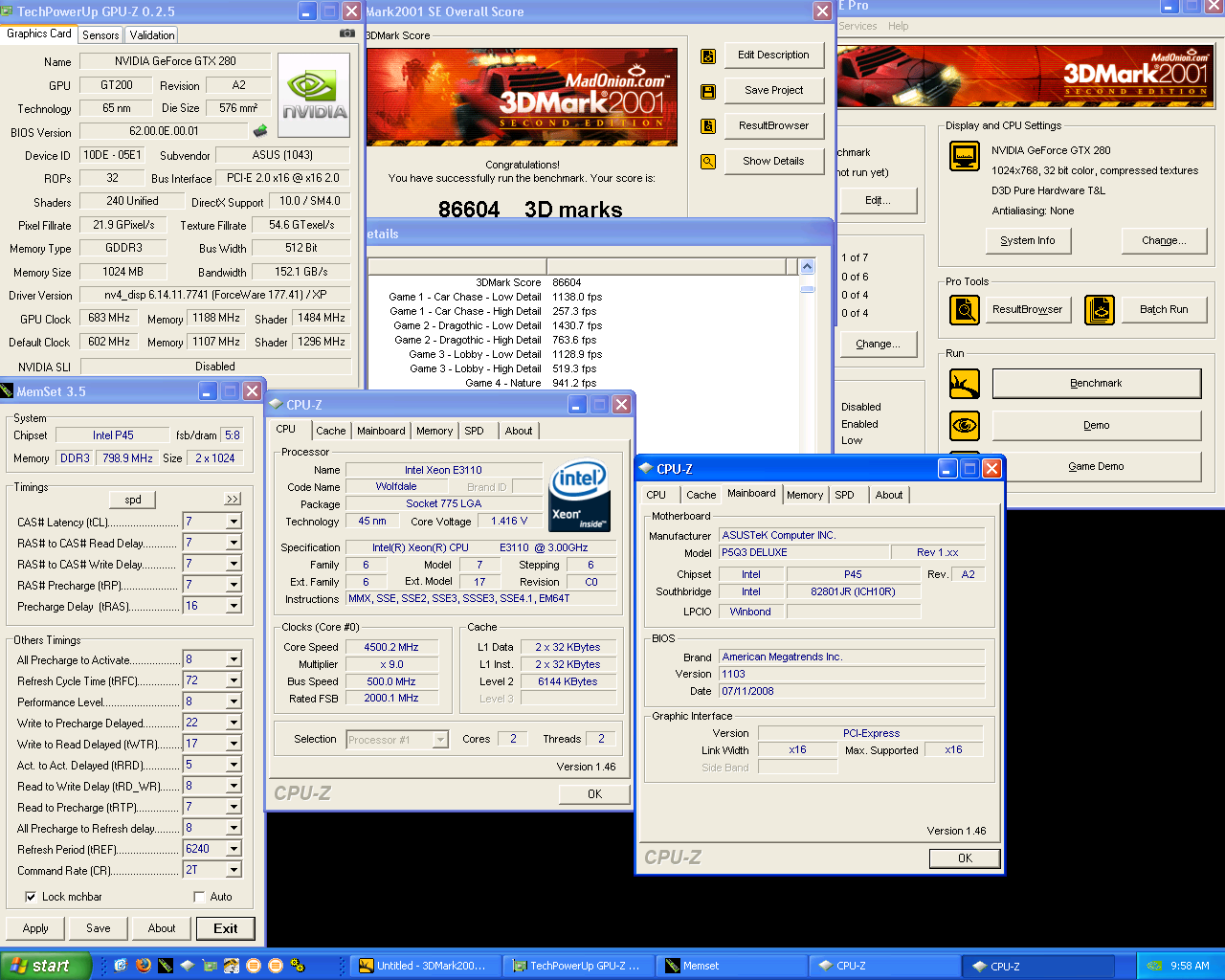Image resolution: width=1225 pixels, height=980 pixels.
Task: Click the fsb/dram ratio field in MemSet
Action: pos(233,434)
